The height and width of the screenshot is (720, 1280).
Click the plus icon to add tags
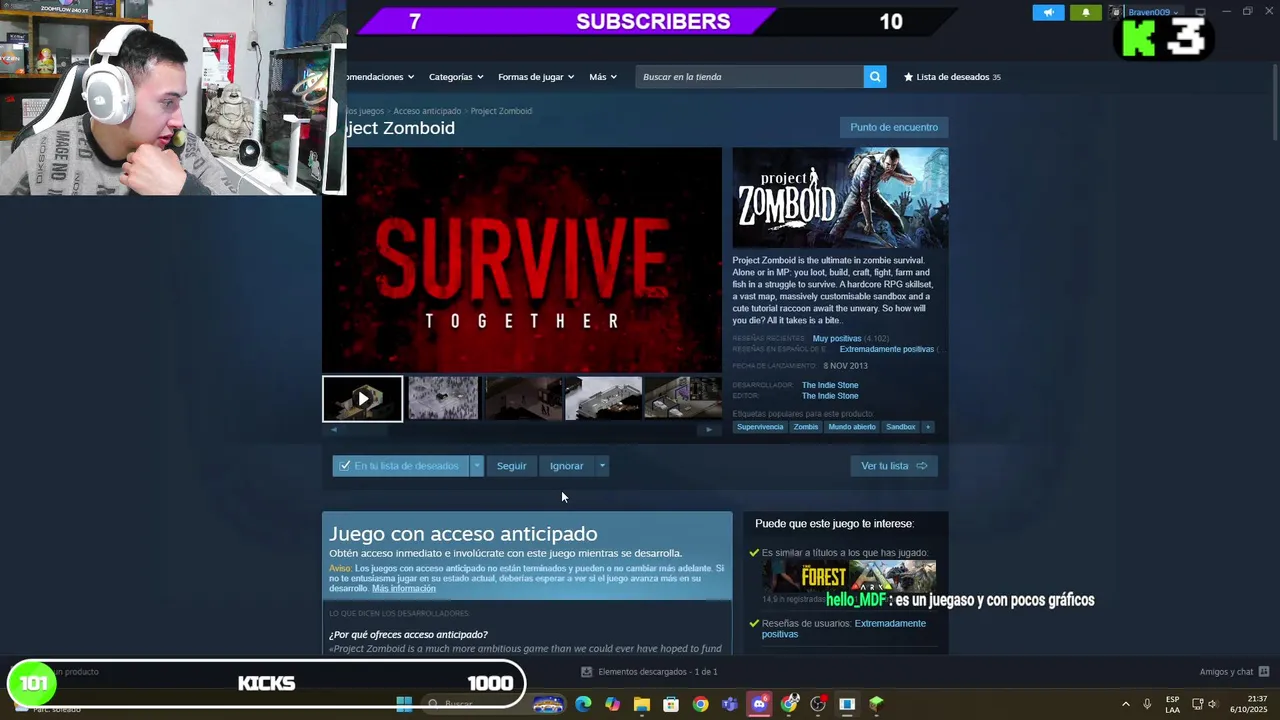click(928, 427)
